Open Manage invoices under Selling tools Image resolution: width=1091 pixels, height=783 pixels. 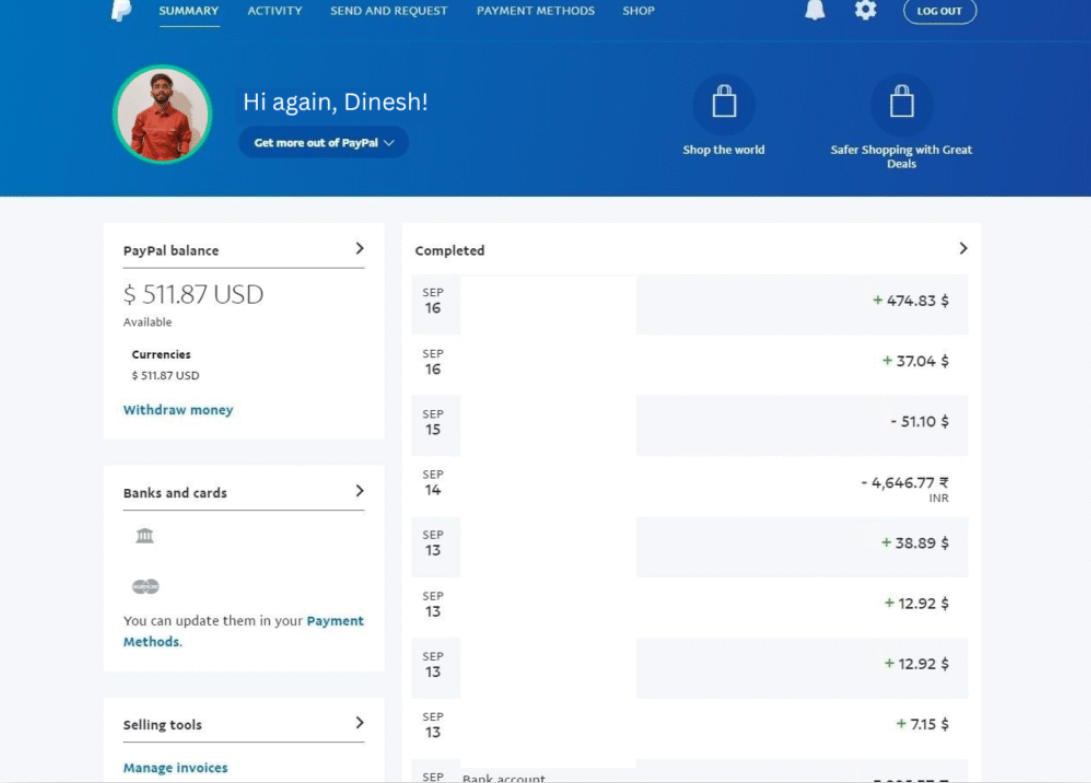(175, 766)
